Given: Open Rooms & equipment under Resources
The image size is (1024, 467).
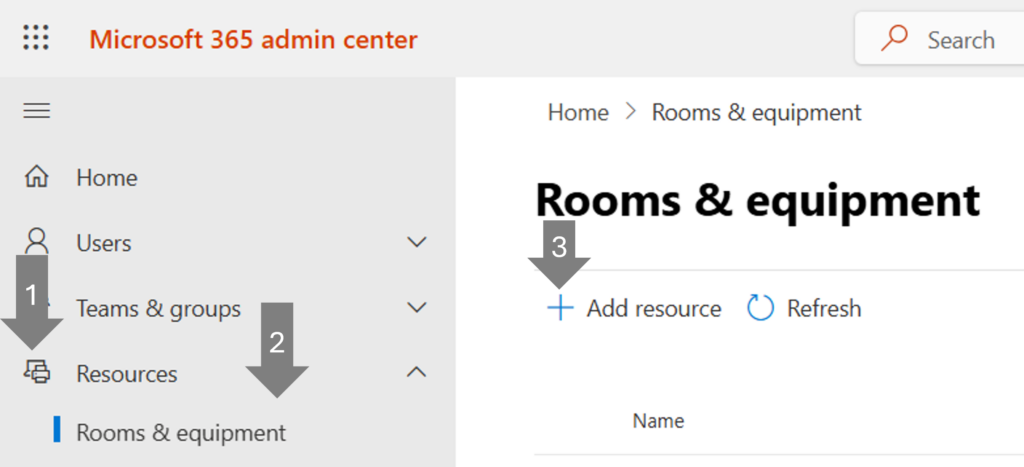Looking at the screenshot, I should pos(181,433).
